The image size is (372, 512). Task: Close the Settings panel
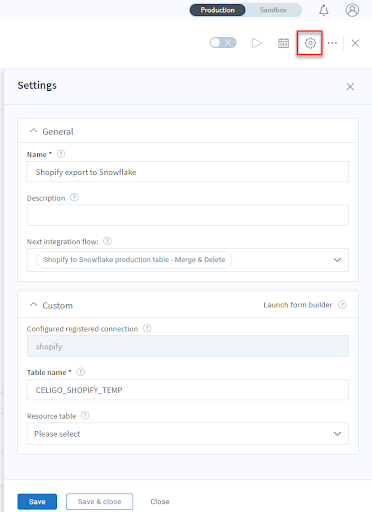350,87
